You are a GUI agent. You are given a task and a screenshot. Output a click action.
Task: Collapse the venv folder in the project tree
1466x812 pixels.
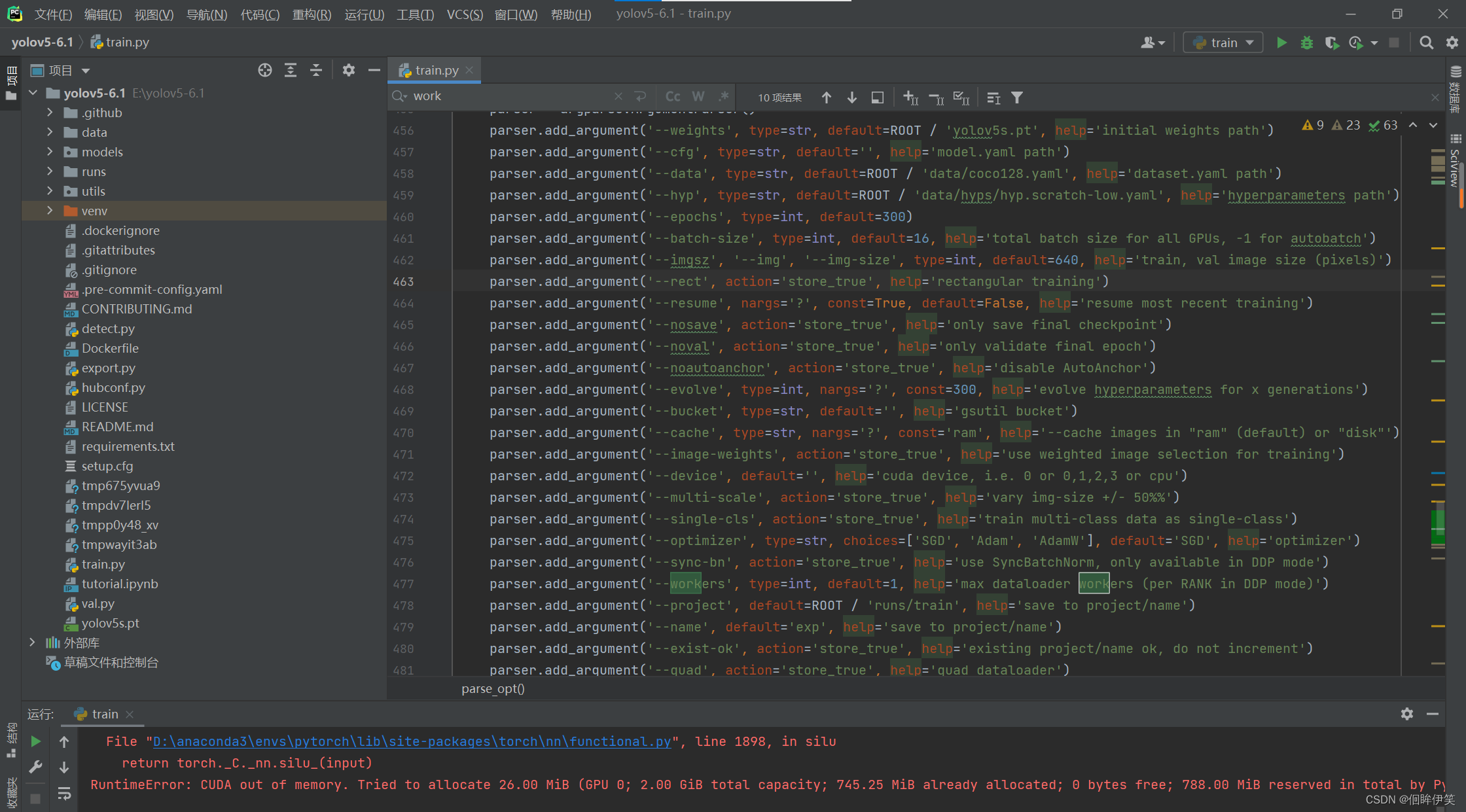[50, 211]
